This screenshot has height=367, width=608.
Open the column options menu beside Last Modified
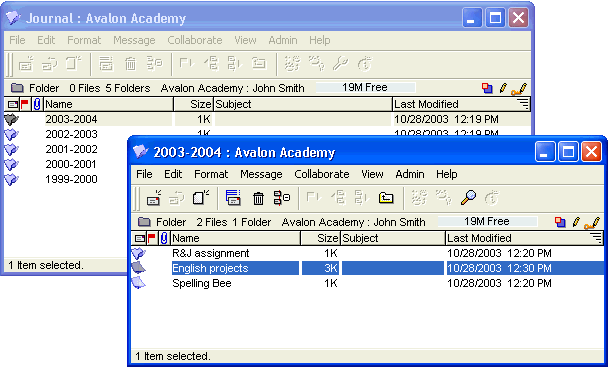point(596,237)
